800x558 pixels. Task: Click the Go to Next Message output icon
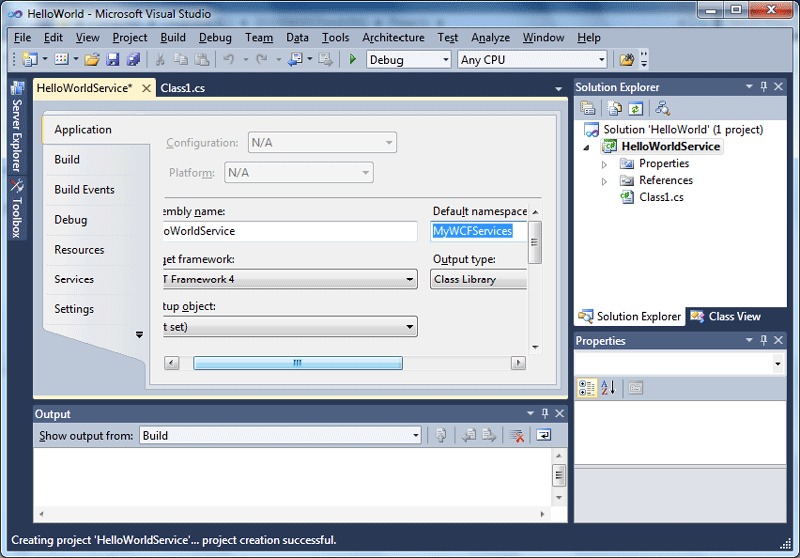pyautogui.click(x=489, y=435)
